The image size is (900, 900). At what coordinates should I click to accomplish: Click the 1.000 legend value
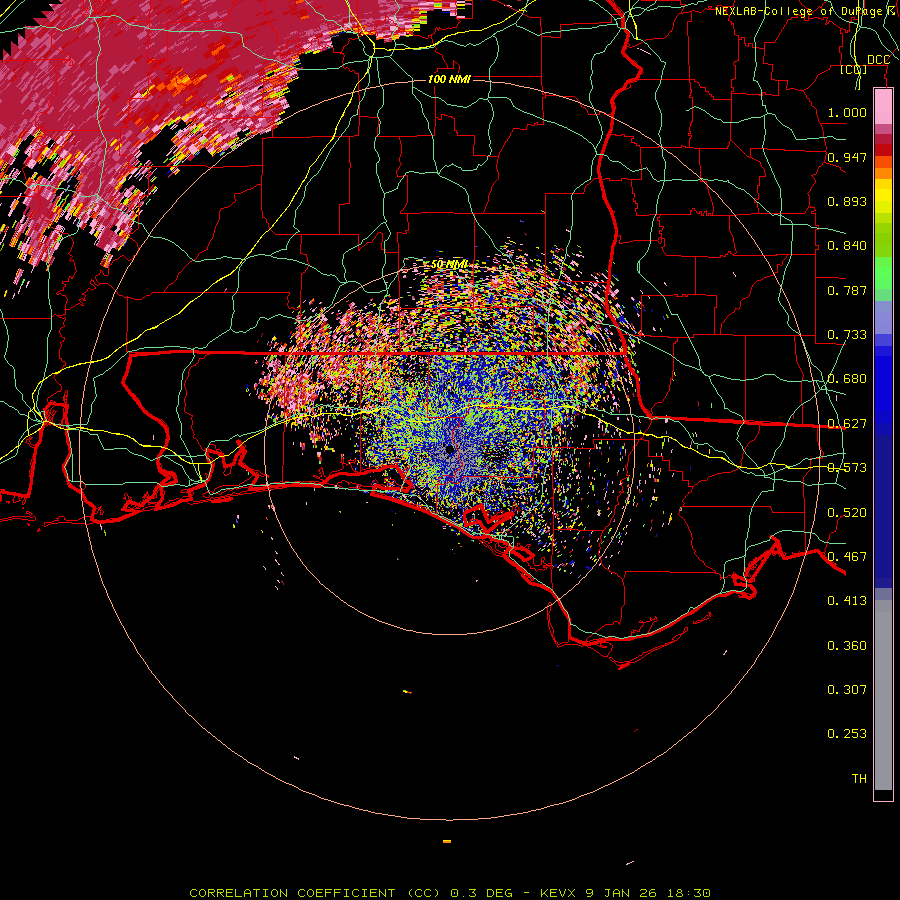(x=847, y=112)
